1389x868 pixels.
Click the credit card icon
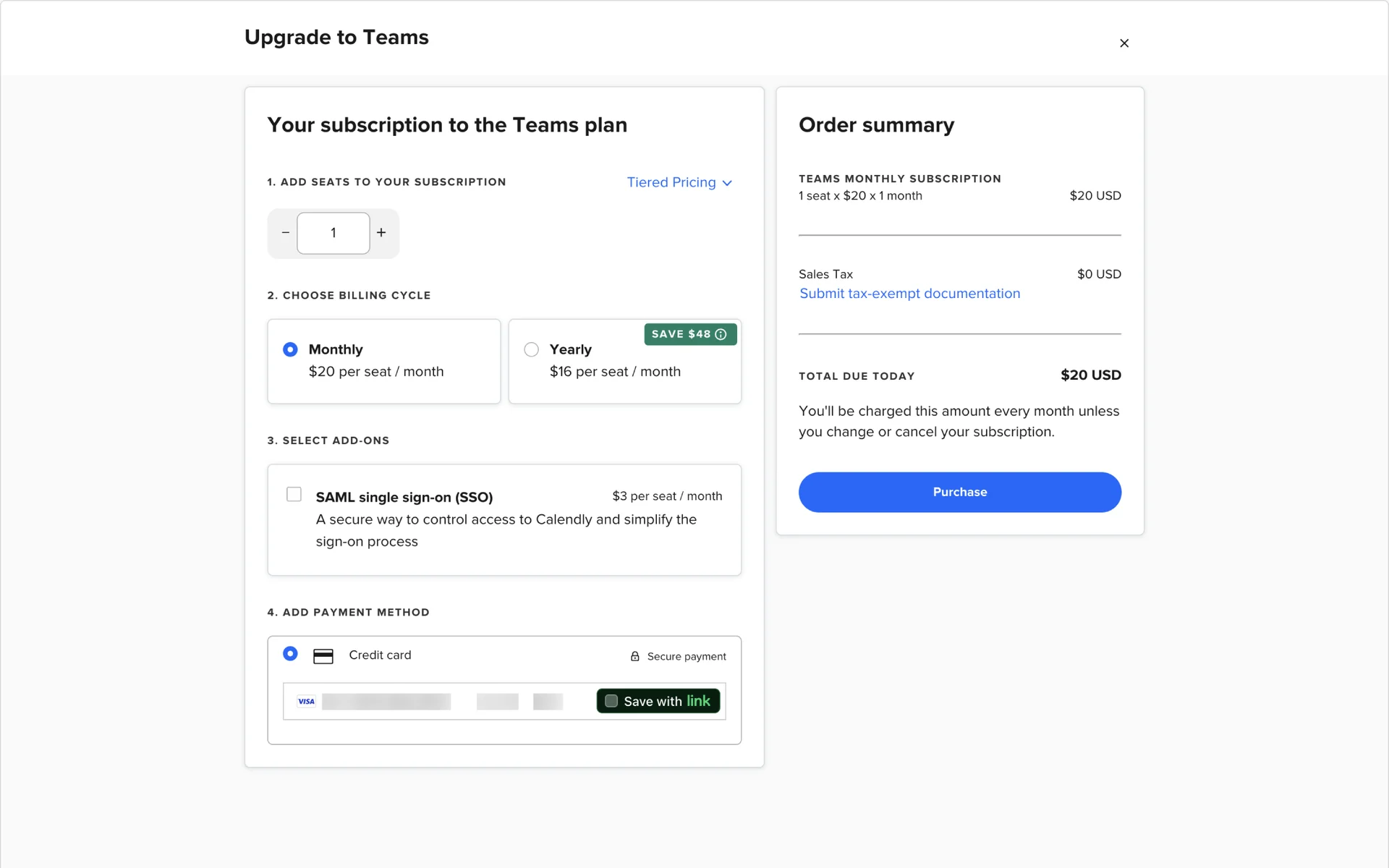pyautogui.click(x=323, y=656)
